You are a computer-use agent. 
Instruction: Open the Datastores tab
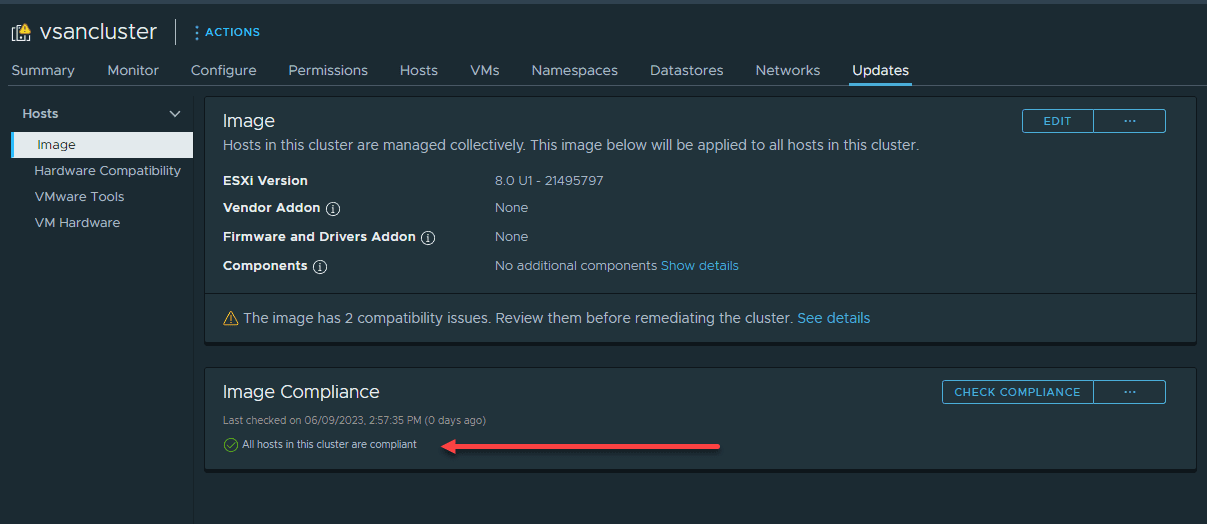[x=686, y=70]
